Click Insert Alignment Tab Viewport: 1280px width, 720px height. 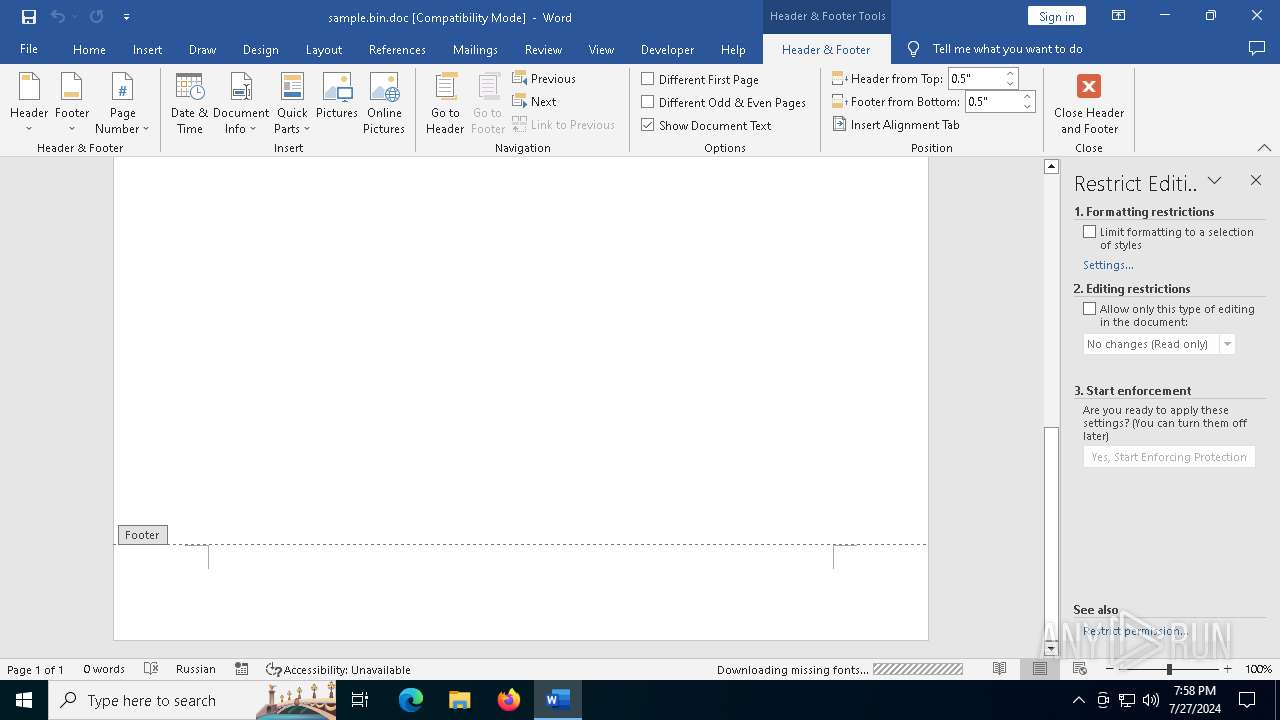click(896, 124)
